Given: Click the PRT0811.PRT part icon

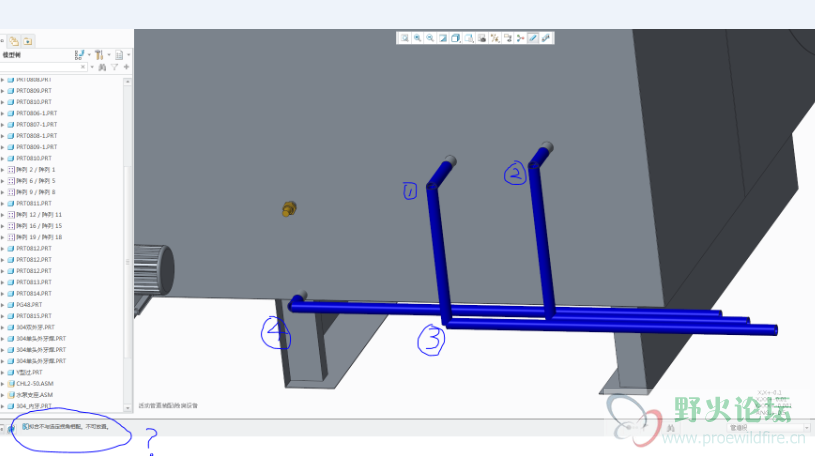Looking at the screenshot, I should click(11, 203).
